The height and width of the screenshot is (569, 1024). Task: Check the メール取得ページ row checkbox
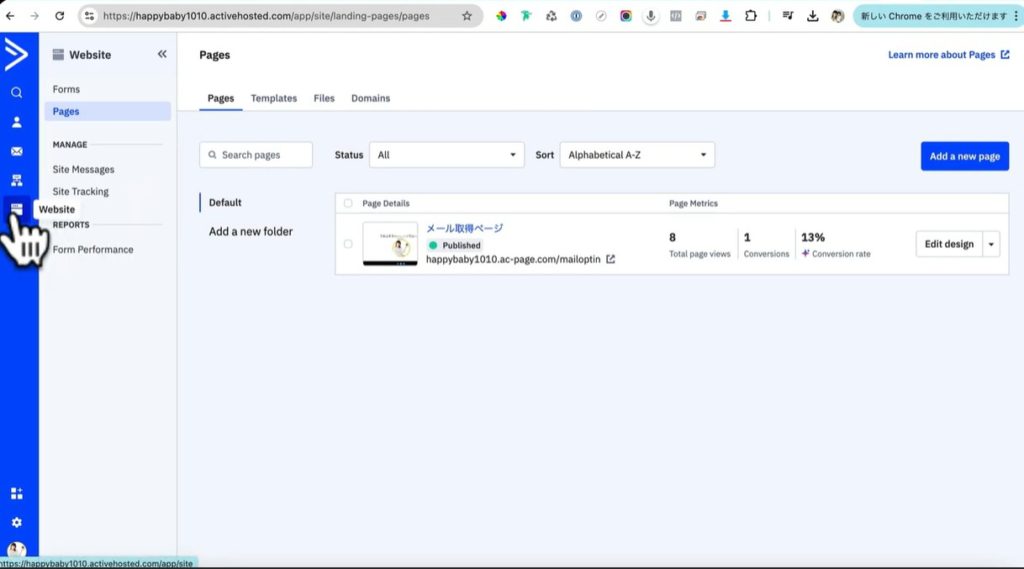coord(348,244)
